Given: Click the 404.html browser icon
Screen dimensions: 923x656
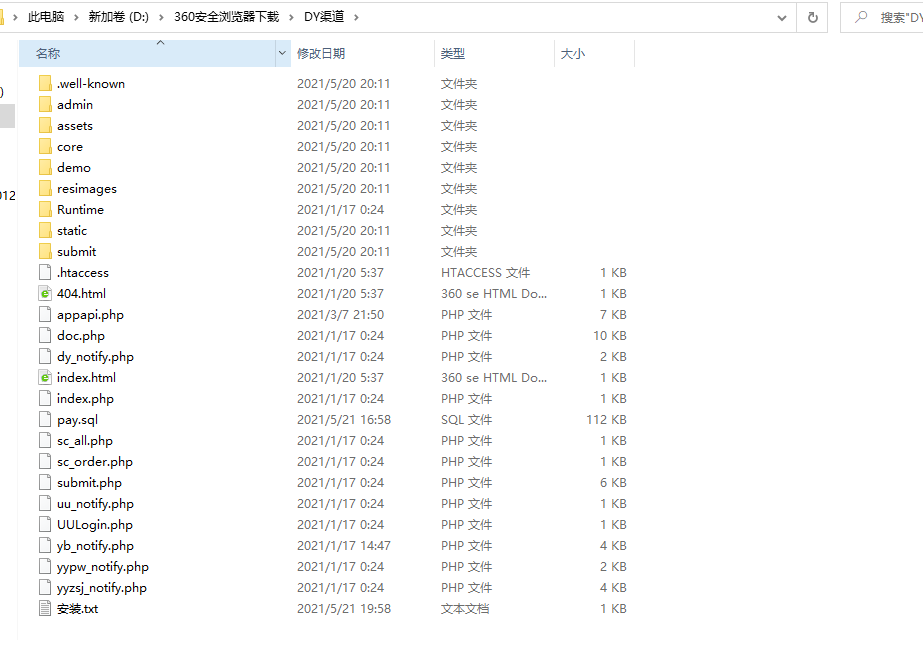Looking at the screenshot, I should pyautogui.click(x=45, y=293).
